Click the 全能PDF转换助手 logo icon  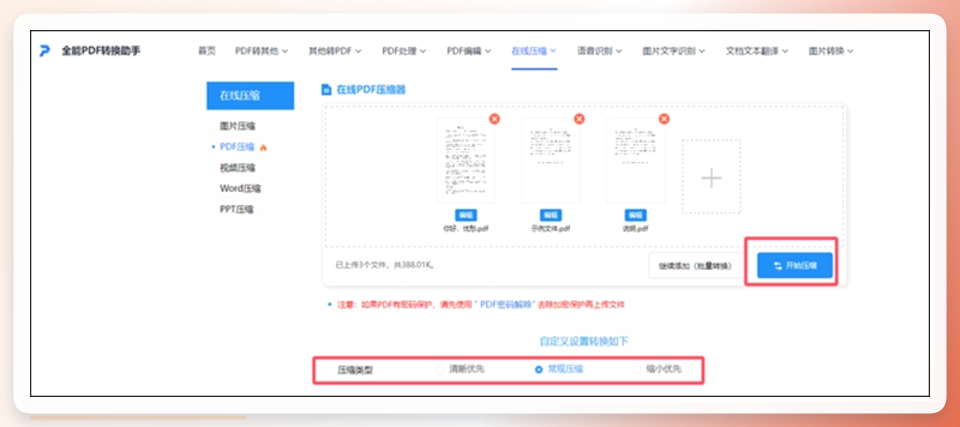tap(45, 51)
